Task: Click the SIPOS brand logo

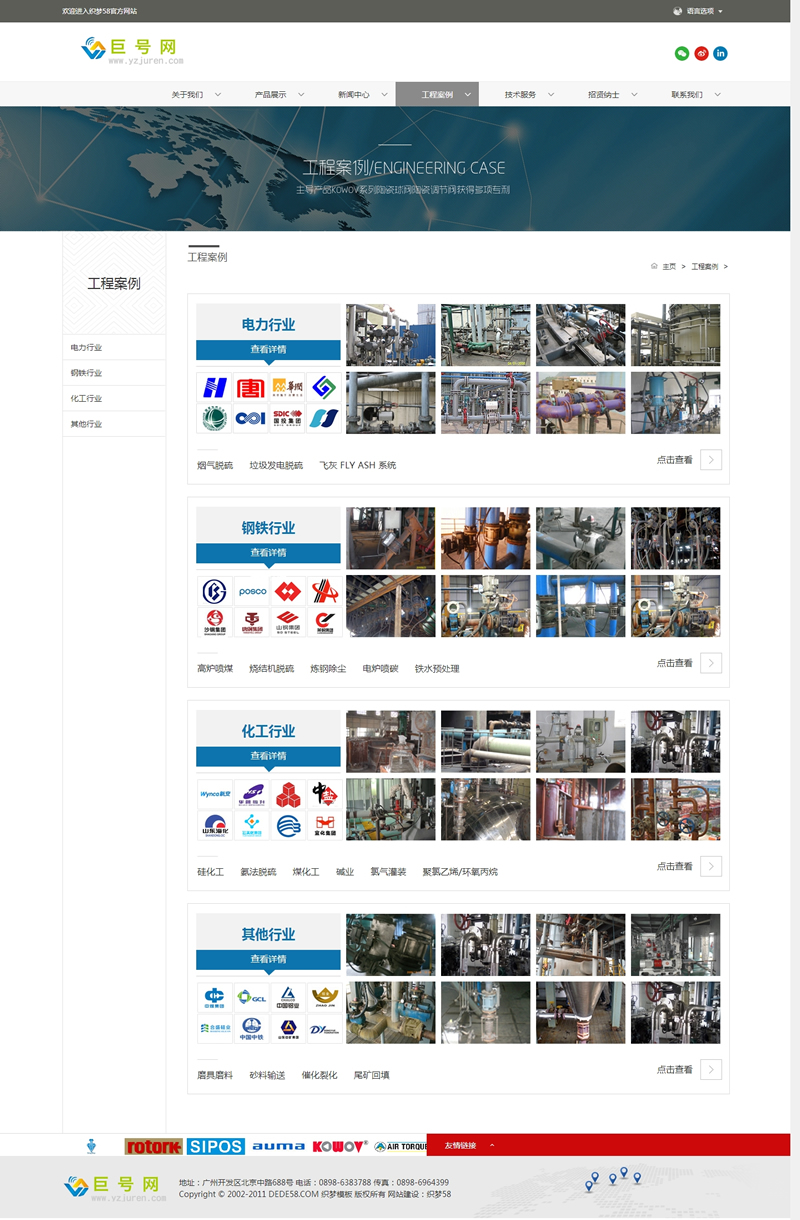Action: coord(215,1146)
